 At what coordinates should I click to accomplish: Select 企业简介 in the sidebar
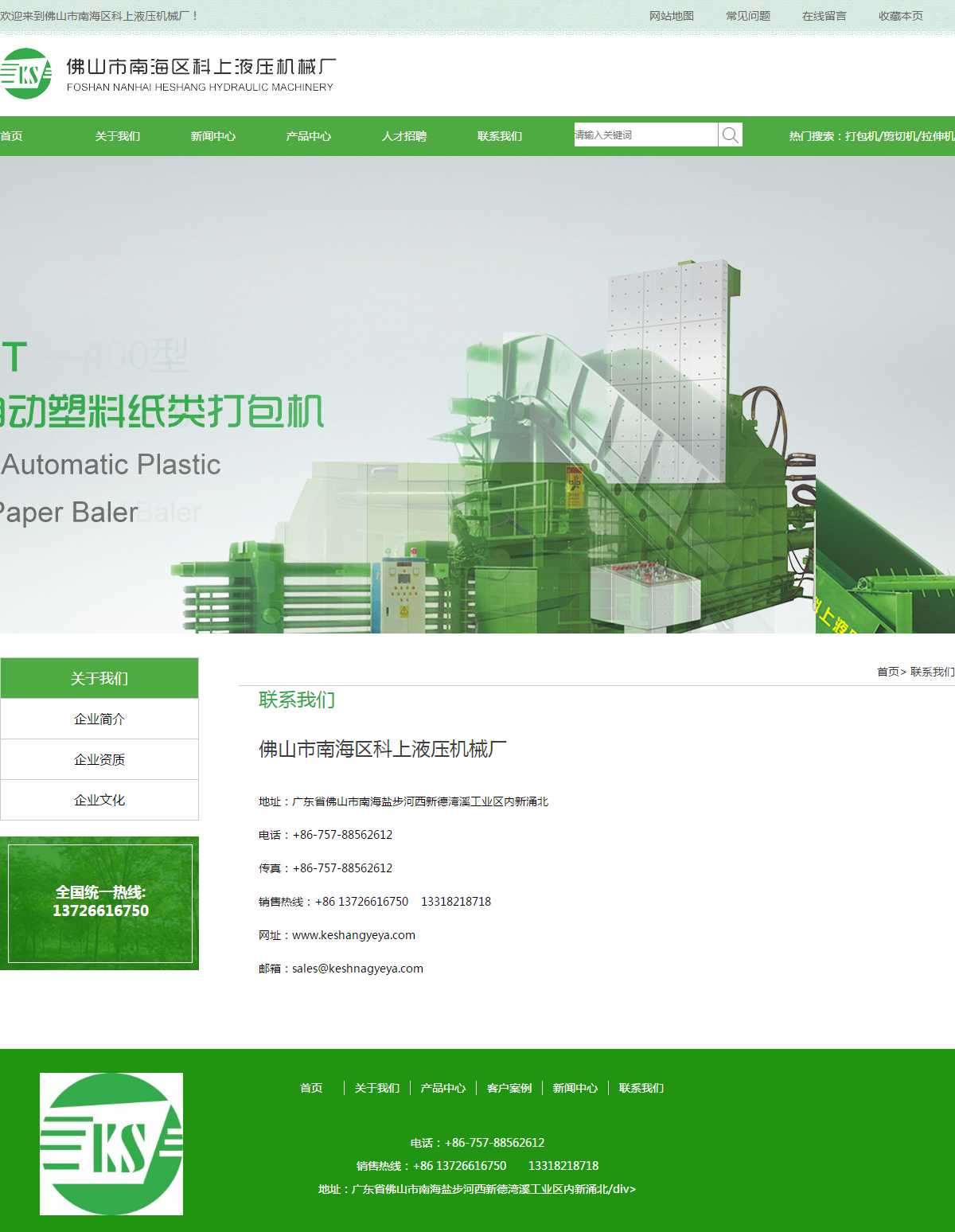(x=99, y=719)
